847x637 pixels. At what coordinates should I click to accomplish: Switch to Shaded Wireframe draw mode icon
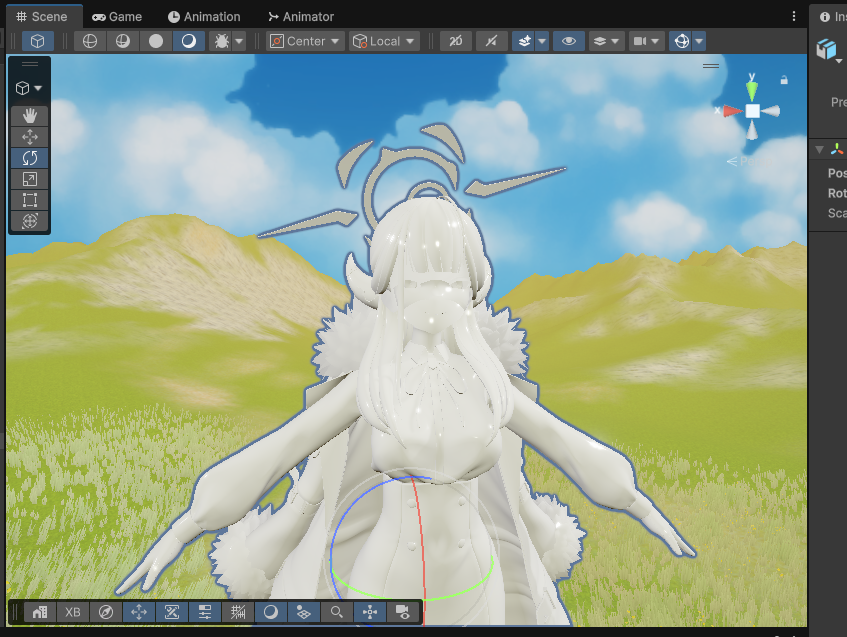(123, 41)
